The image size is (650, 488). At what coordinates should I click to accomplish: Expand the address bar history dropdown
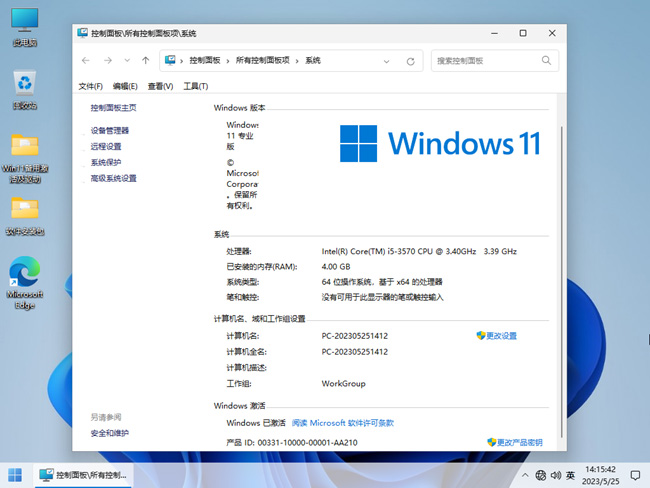386,61
